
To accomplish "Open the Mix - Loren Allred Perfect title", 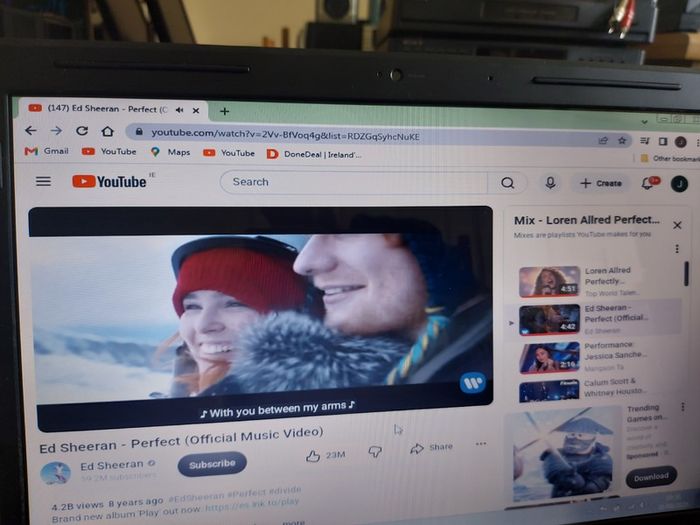I will (587, 220).
